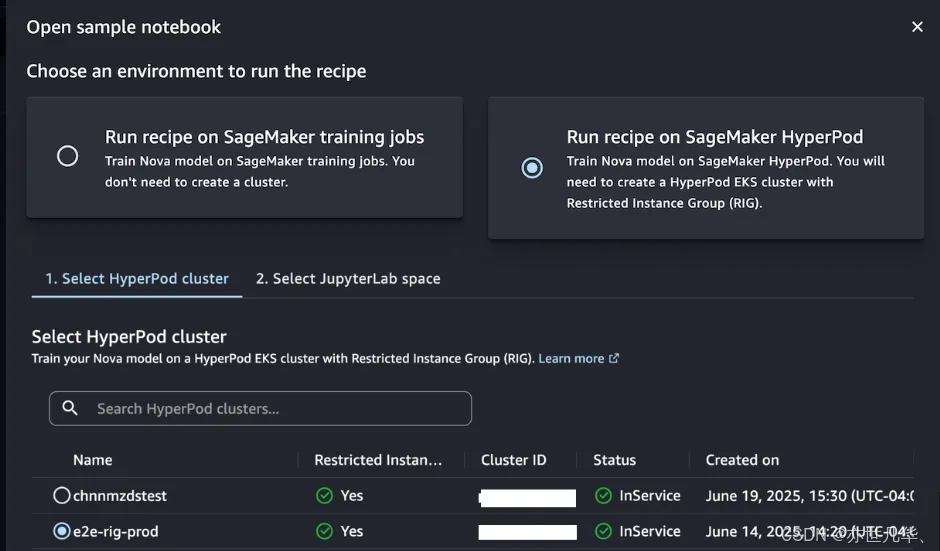This screenshot has height=551, width=940.
Task: Click the Name column header
Action: [x=92, y=460]
